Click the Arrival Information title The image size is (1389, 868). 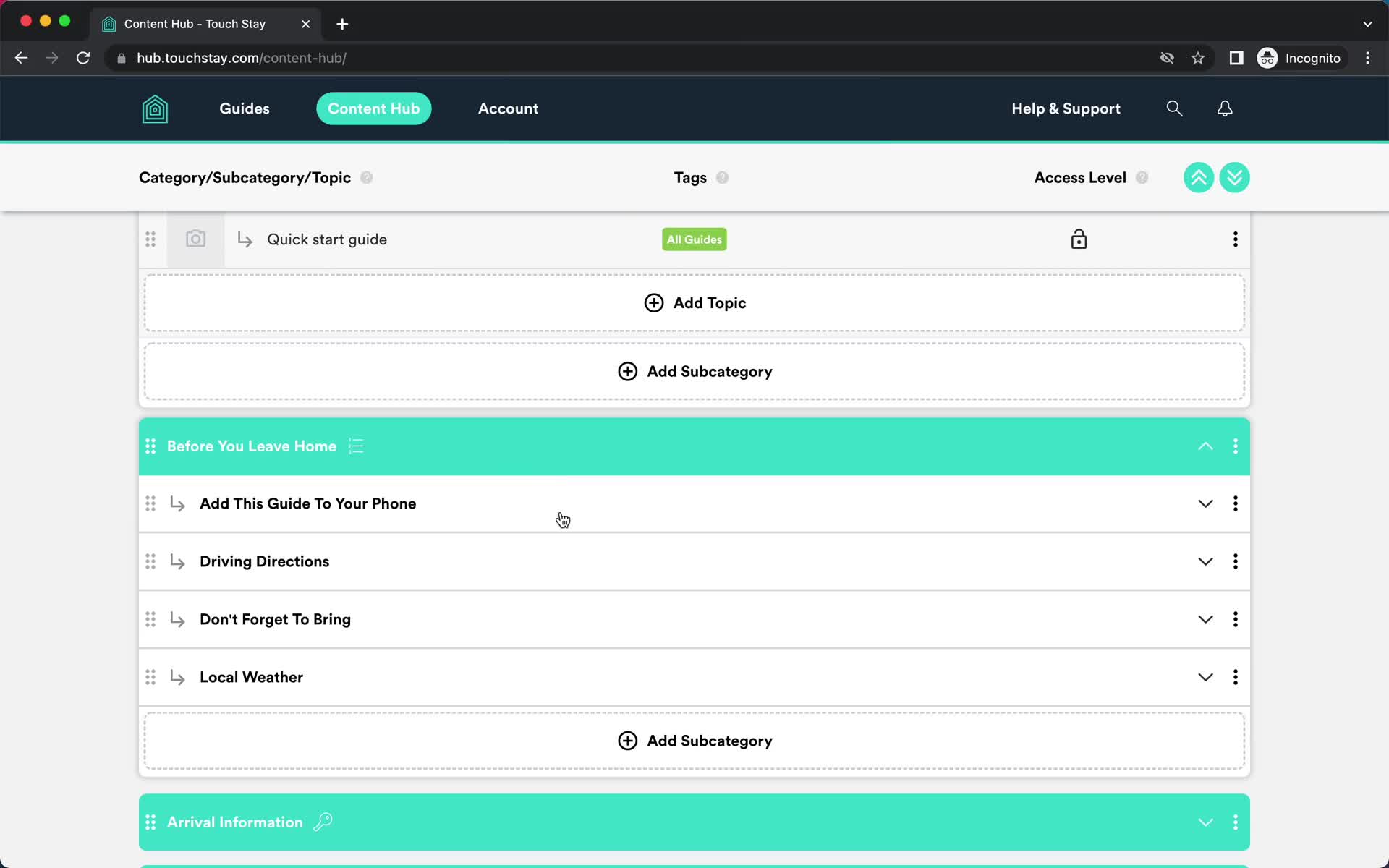click(235, 822)
